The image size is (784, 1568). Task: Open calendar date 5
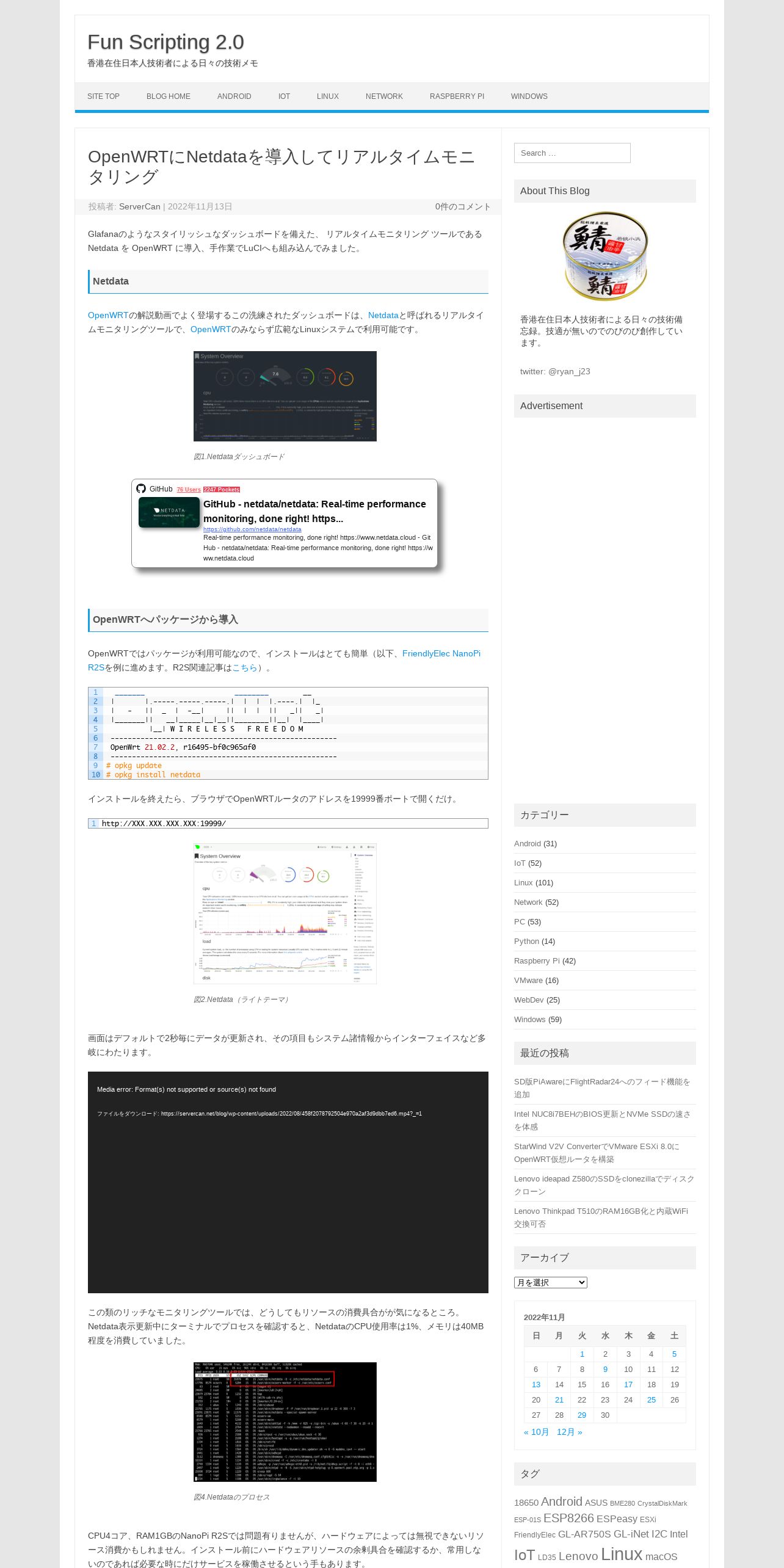point(674,1354)
